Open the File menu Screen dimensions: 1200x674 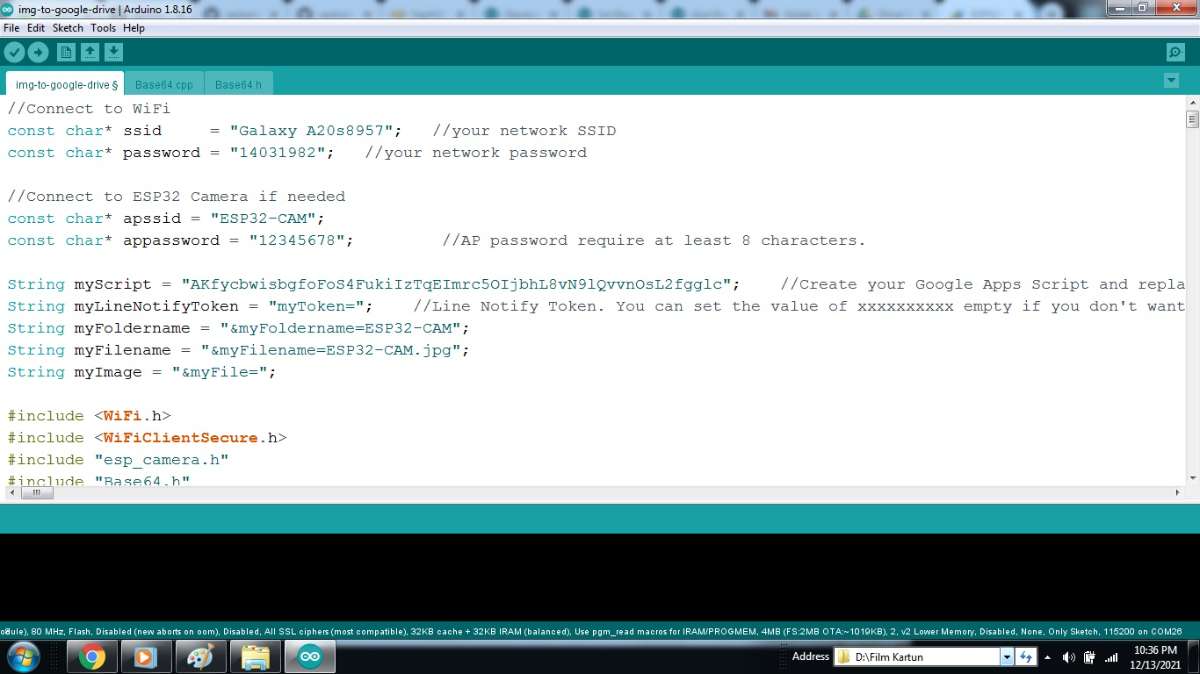[12, 28]
